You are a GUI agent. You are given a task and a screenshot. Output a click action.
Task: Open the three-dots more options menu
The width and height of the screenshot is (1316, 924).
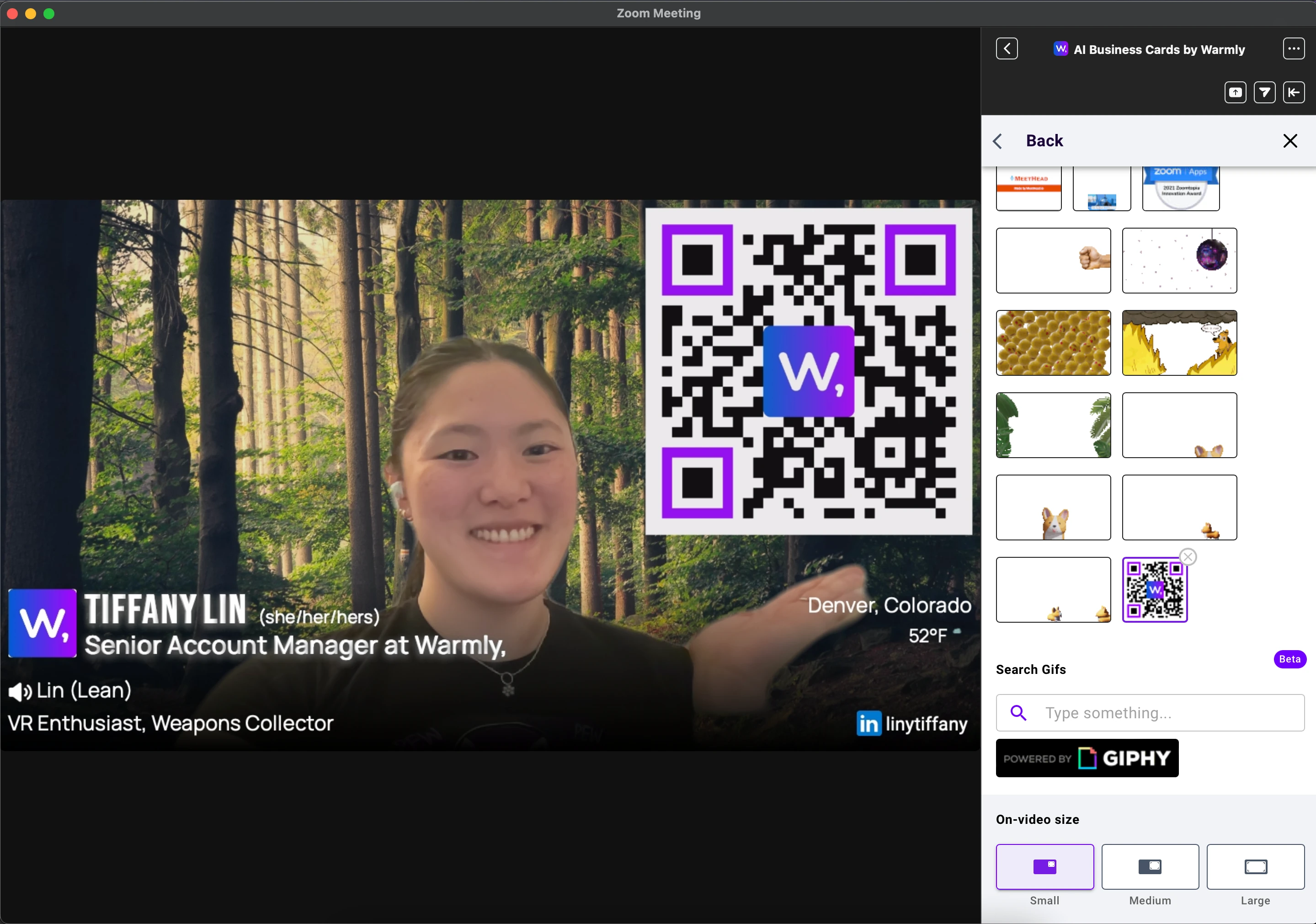(1293, 49)
